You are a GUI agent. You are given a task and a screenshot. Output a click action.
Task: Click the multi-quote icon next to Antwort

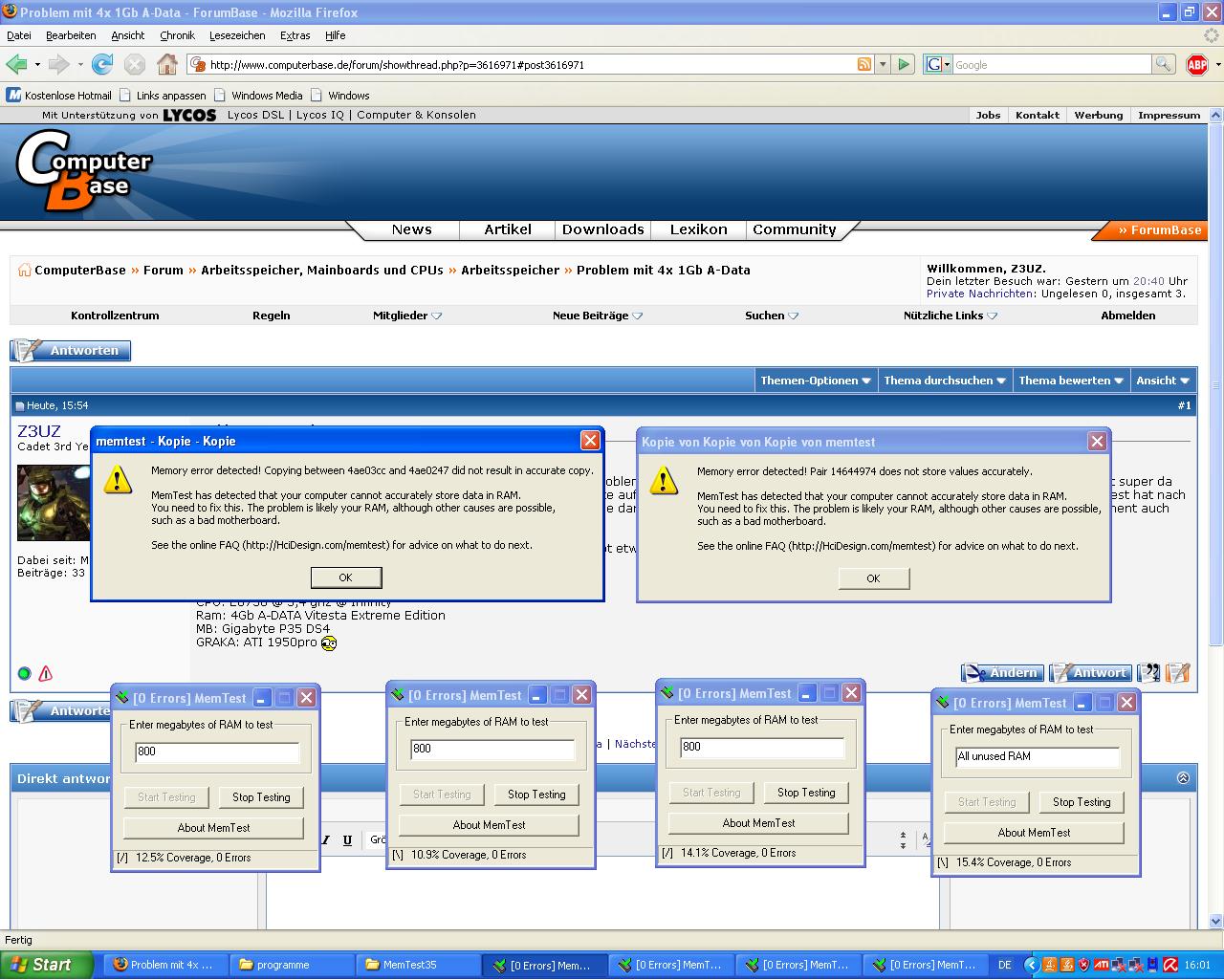click(1149, 673)
